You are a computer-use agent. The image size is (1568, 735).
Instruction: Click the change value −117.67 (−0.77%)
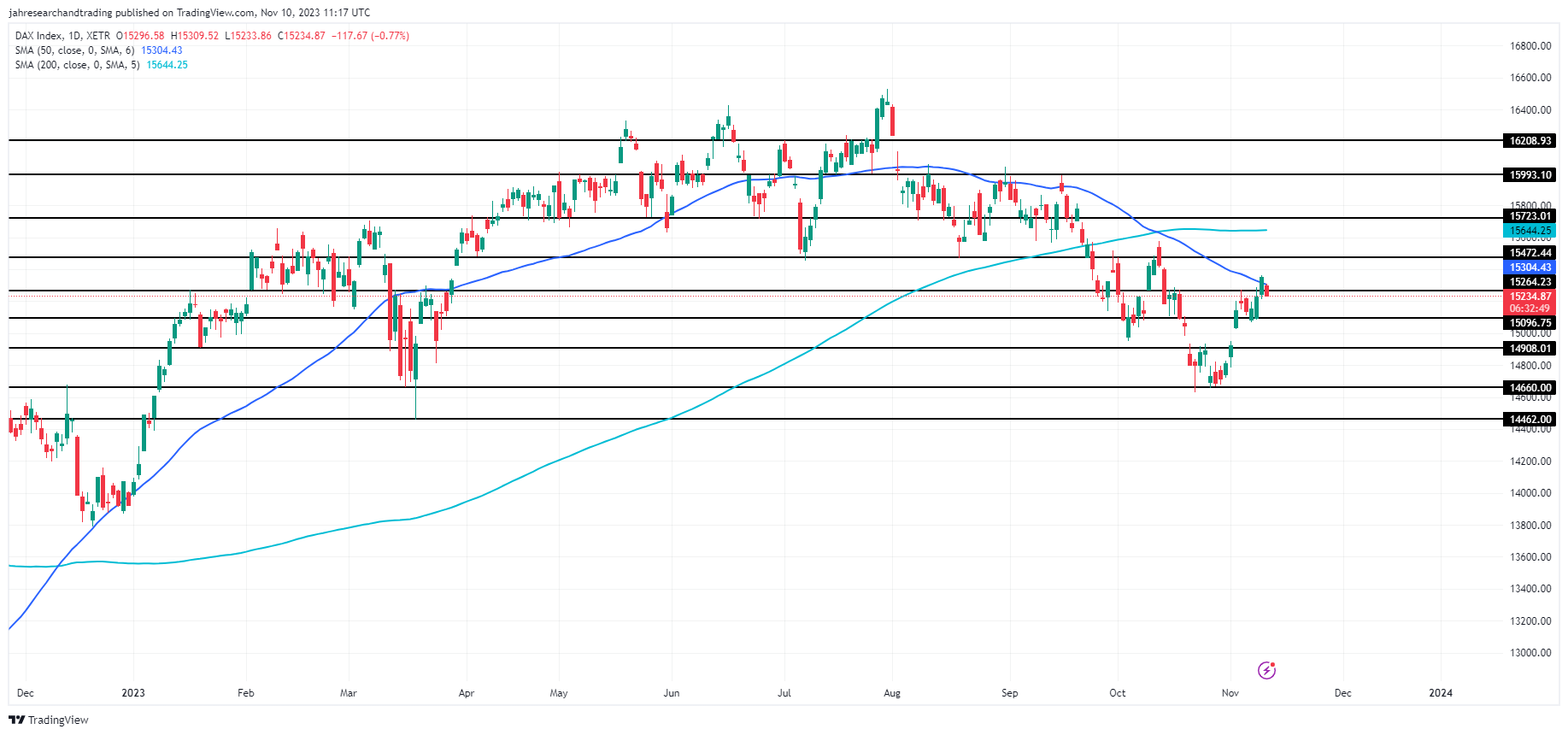coord(371,36)
